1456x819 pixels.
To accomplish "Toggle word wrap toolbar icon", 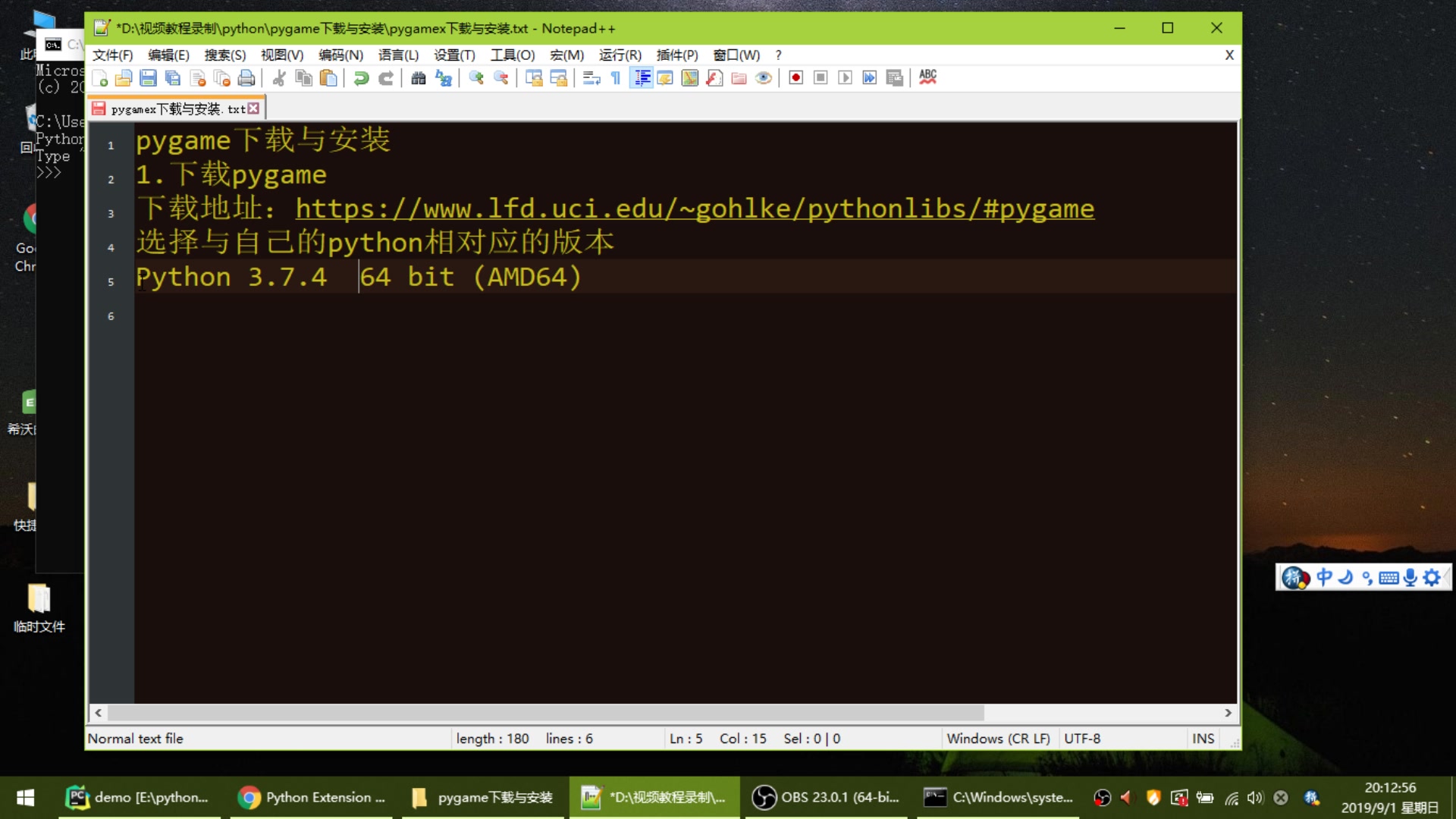I will click(x=591, y=78).
